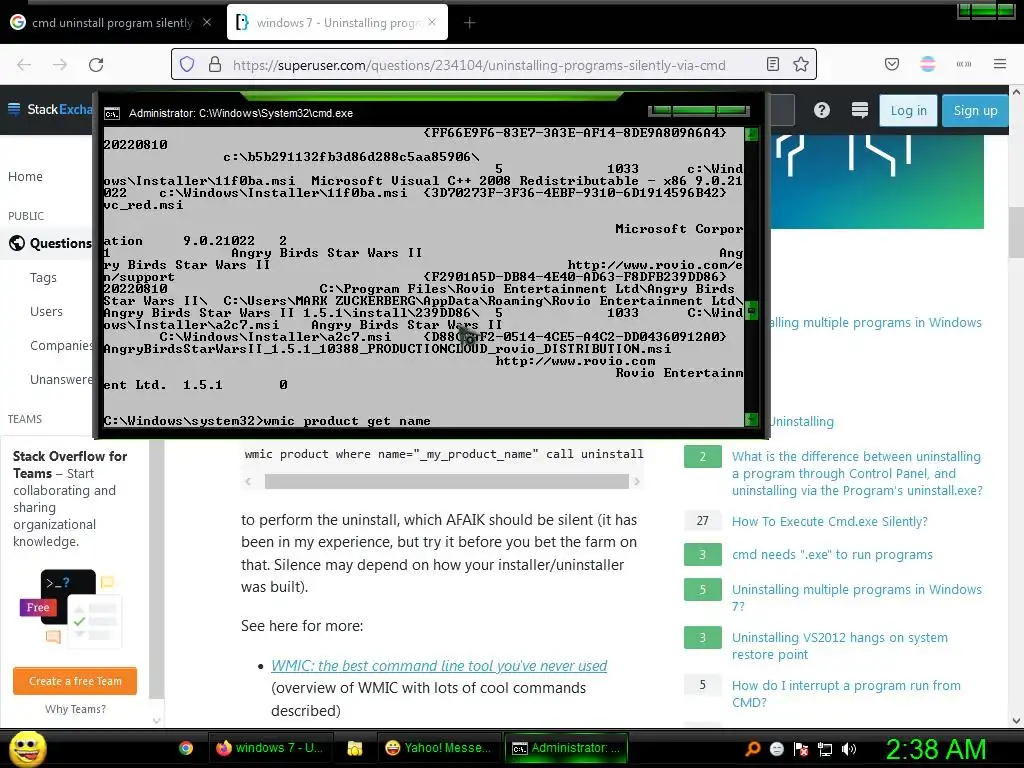Click the orange search tray icon
Viewport: 1024px width, 768px height.
tap(753, 748)
